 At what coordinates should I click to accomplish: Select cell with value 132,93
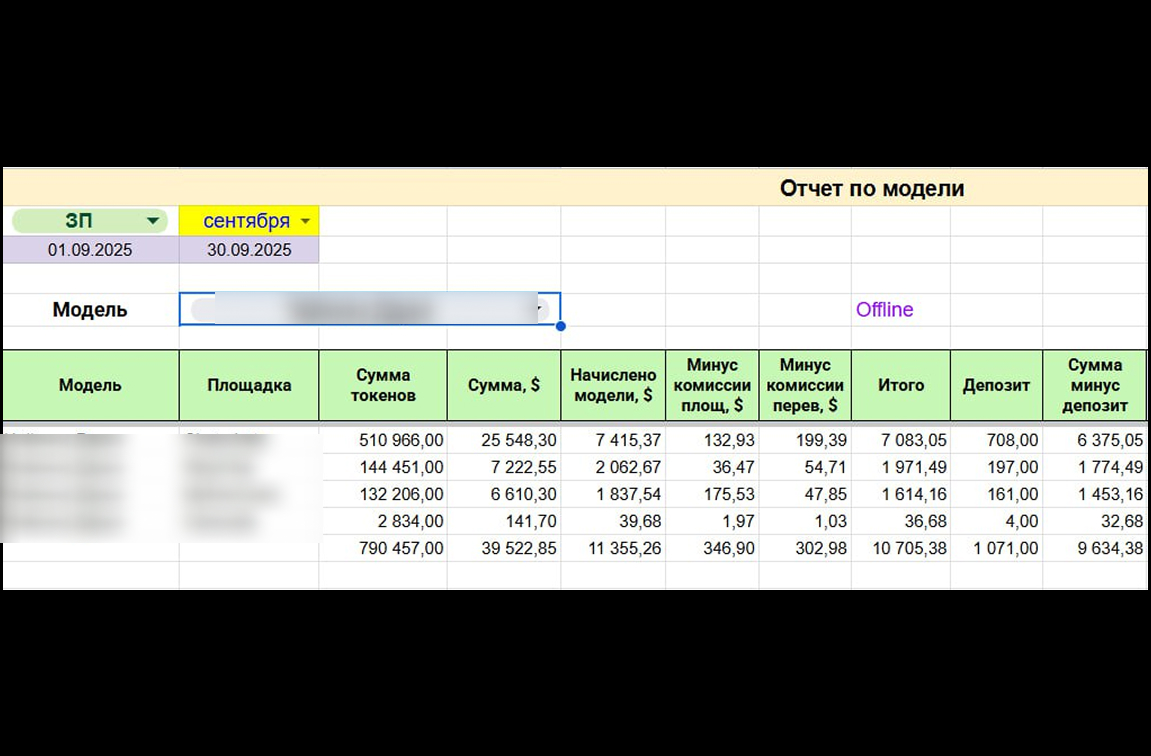tap(712, 440)
